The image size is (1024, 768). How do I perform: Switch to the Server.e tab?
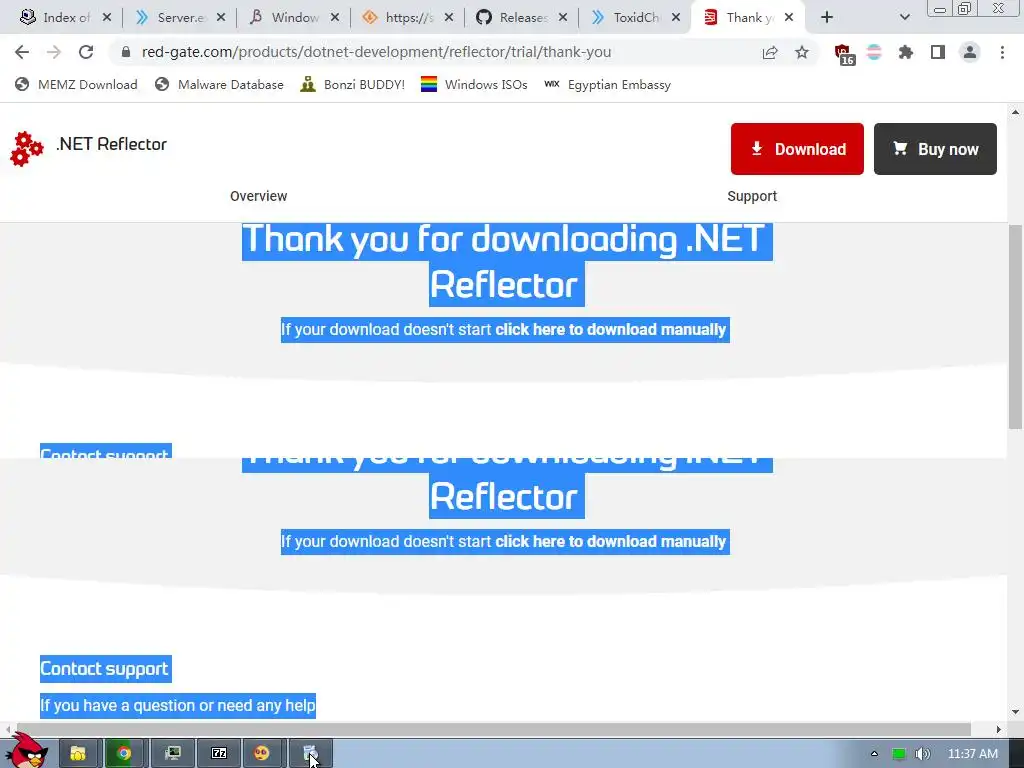click(178, 18)
